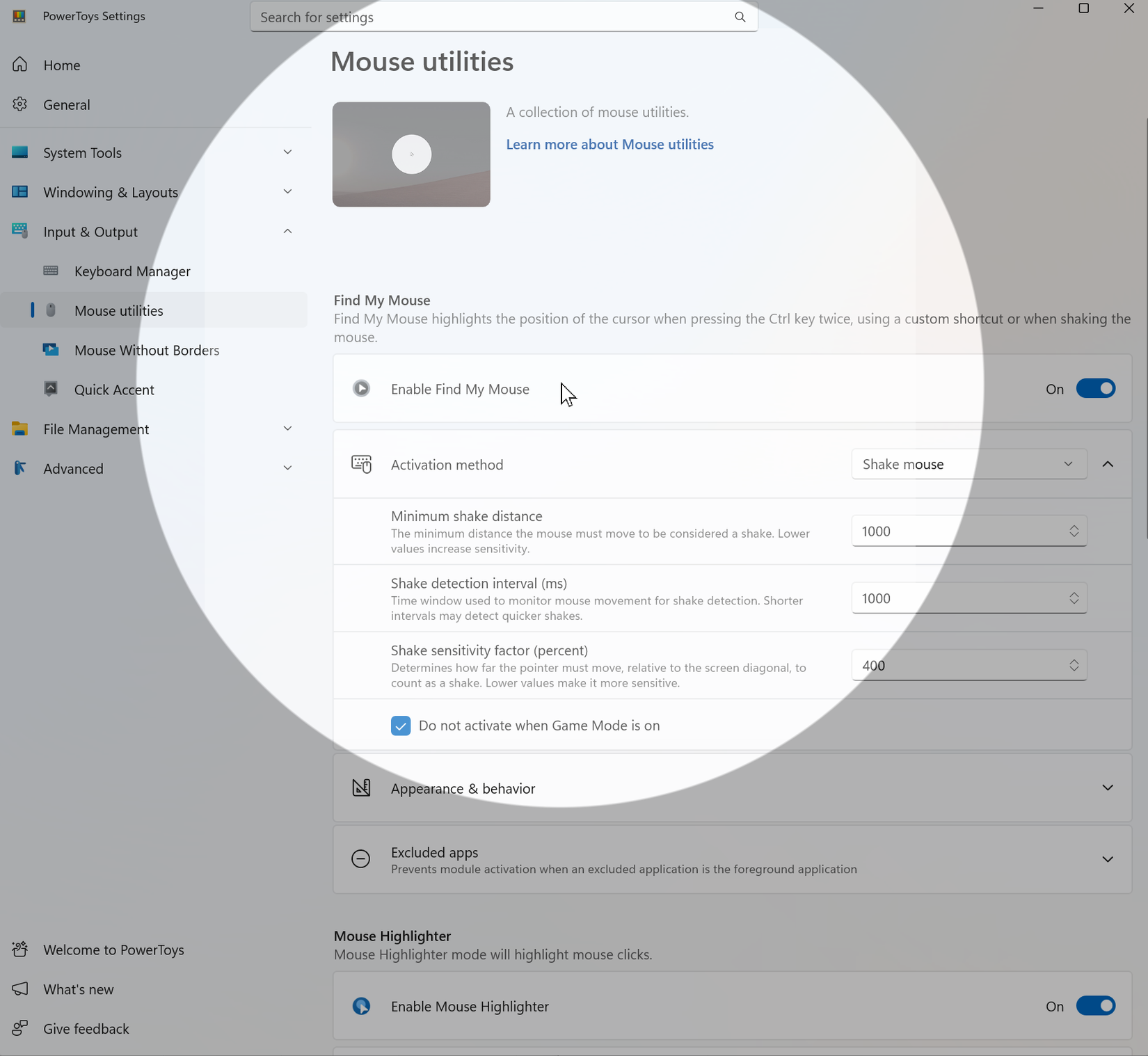Viewport: 1148px width, 1056px height.
Task: Click the Appearance & behavior pen icon
Action: (361, 787)
